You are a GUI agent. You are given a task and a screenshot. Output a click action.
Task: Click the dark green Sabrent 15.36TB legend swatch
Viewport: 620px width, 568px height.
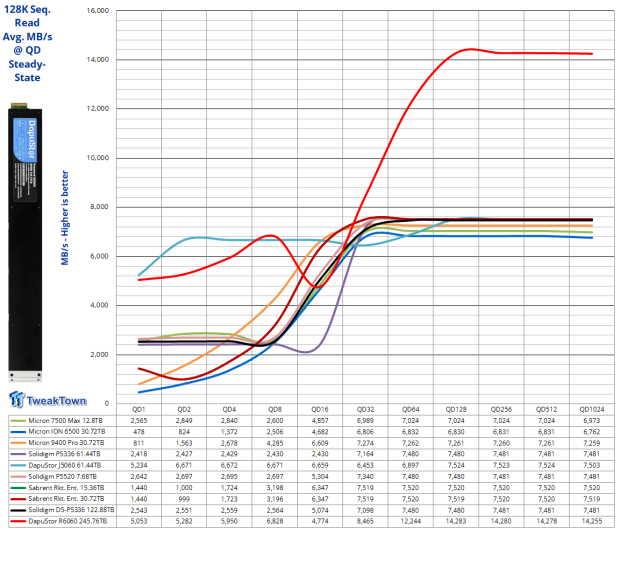point(18,488)
